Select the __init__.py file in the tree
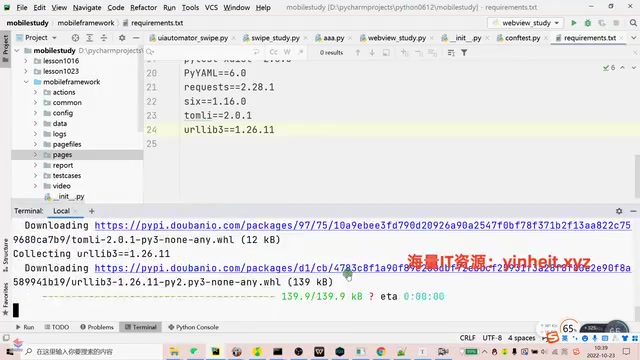The image size is (640, 360). [x=69, y=196]
